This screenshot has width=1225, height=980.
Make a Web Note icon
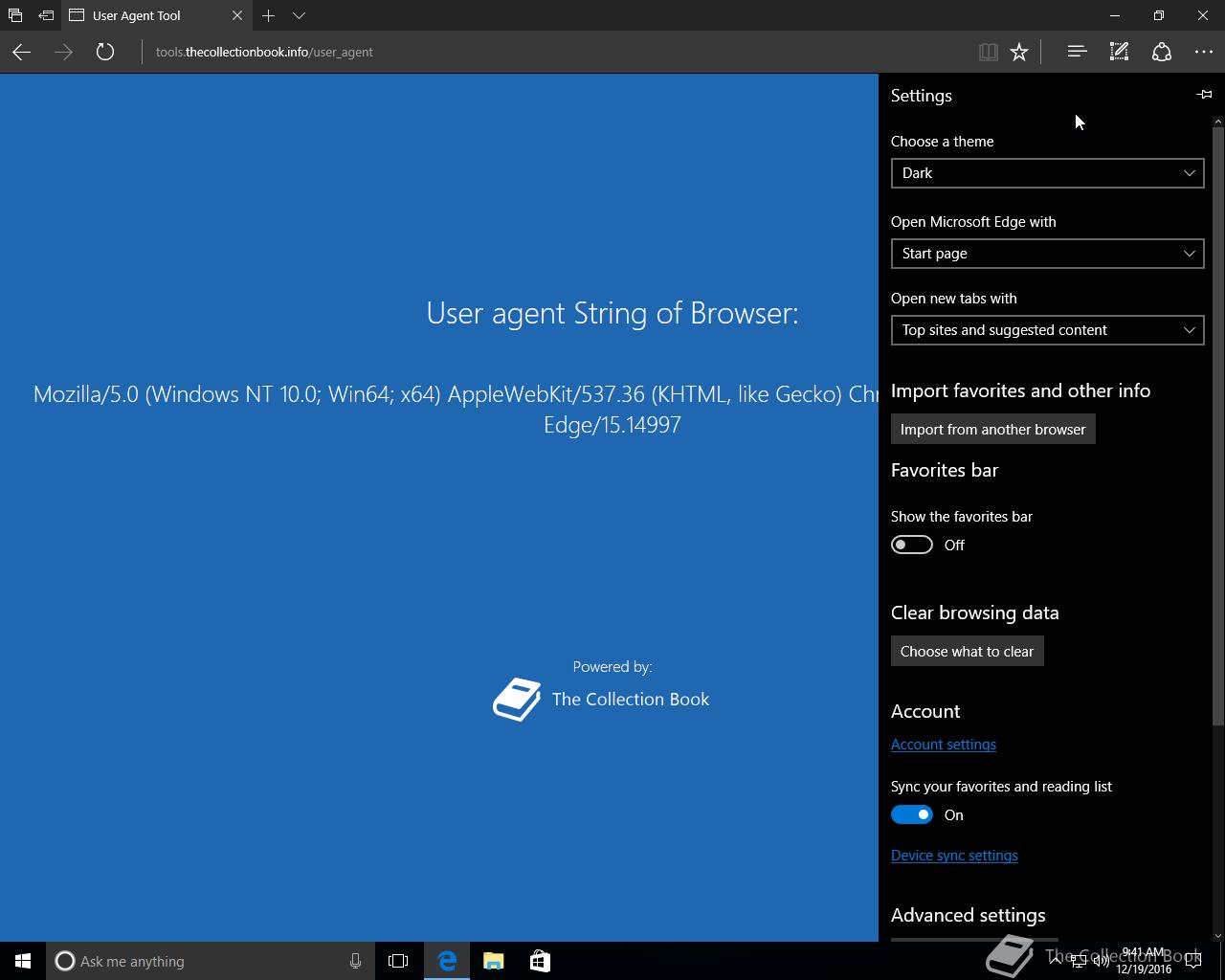tap(1119, 52)
